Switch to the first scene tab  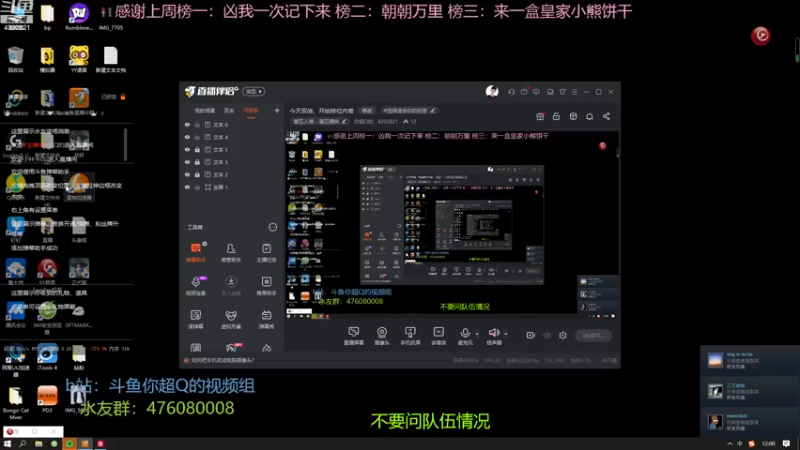point(205,111)
